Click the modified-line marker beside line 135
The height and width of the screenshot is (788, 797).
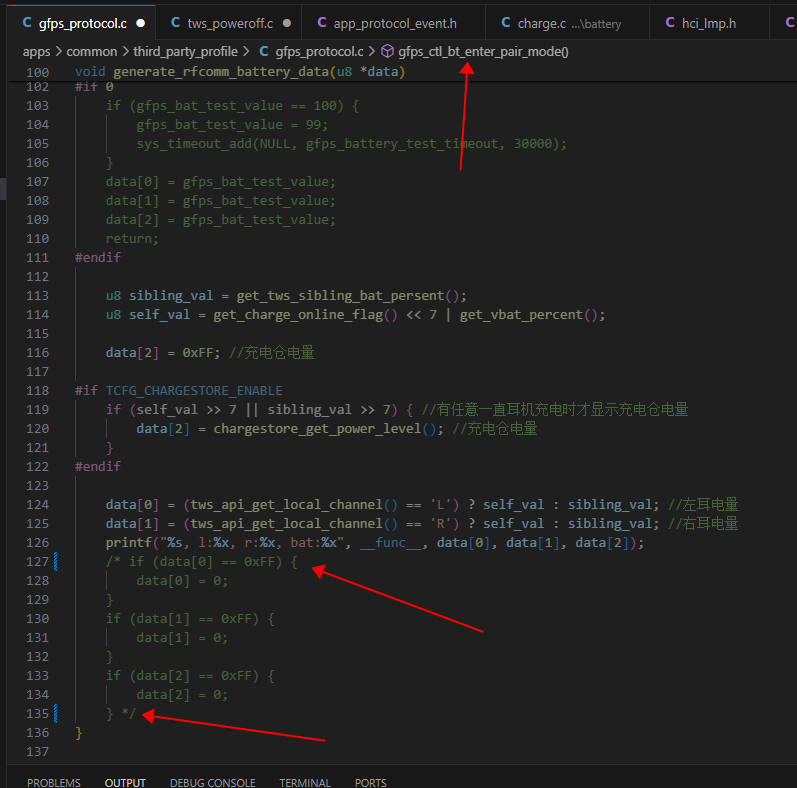tap(55, 714)
